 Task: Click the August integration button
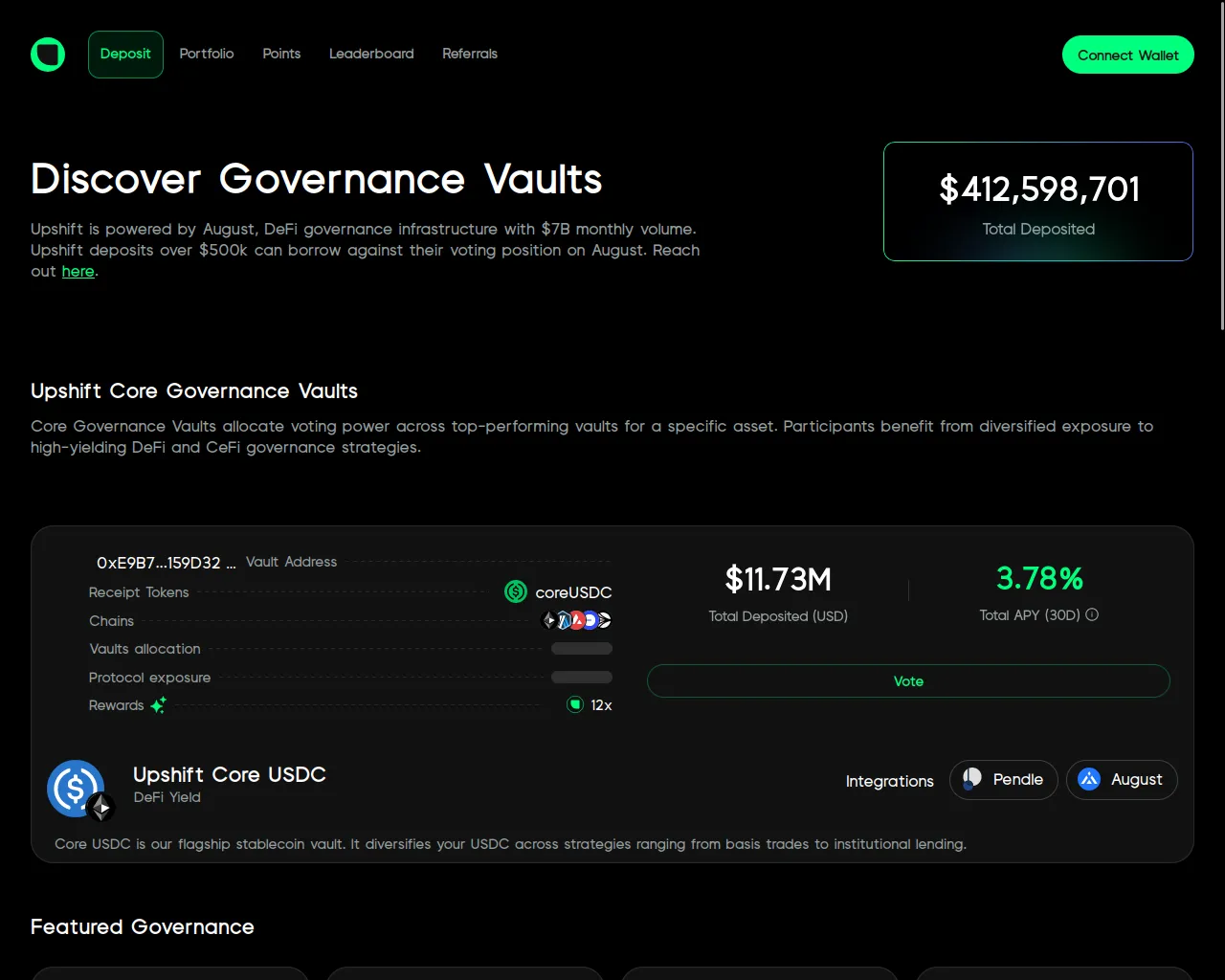coord(1122,780)
